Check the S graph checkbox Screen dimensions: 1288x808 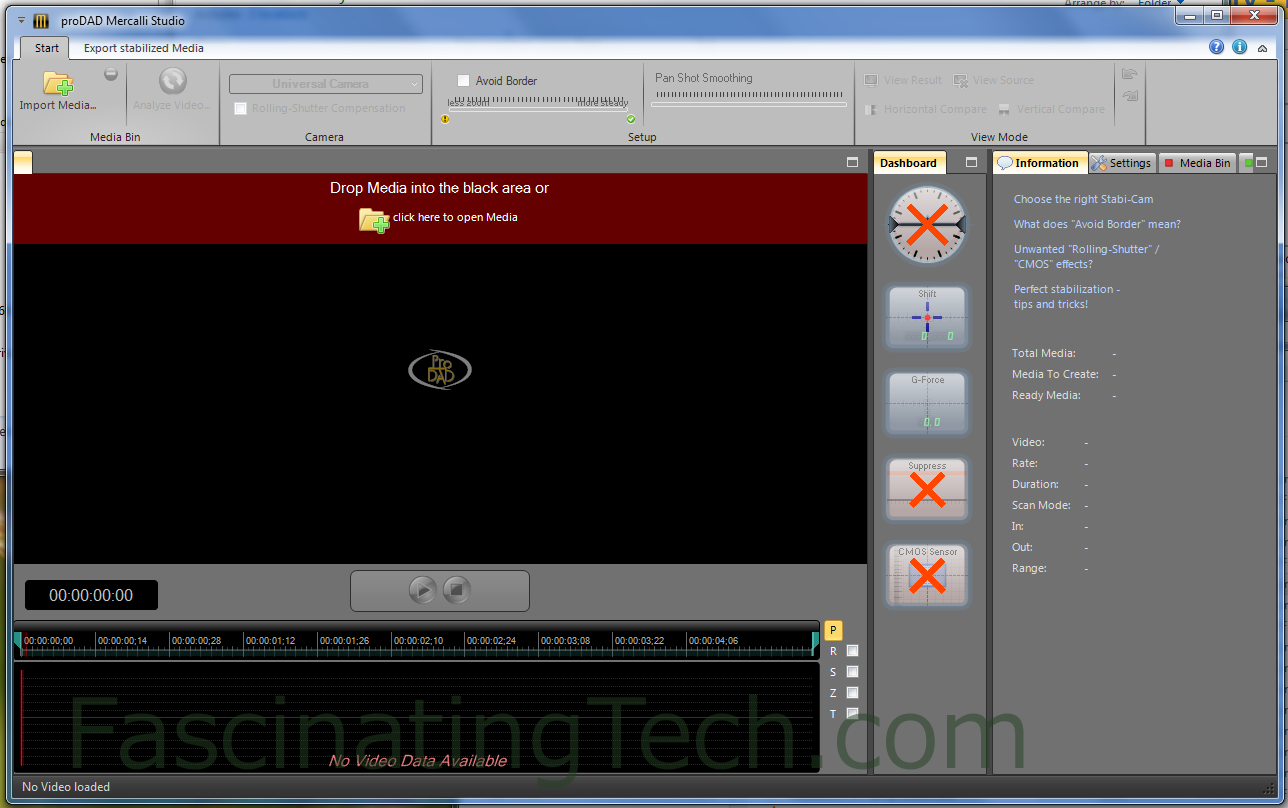pos(853,672)
